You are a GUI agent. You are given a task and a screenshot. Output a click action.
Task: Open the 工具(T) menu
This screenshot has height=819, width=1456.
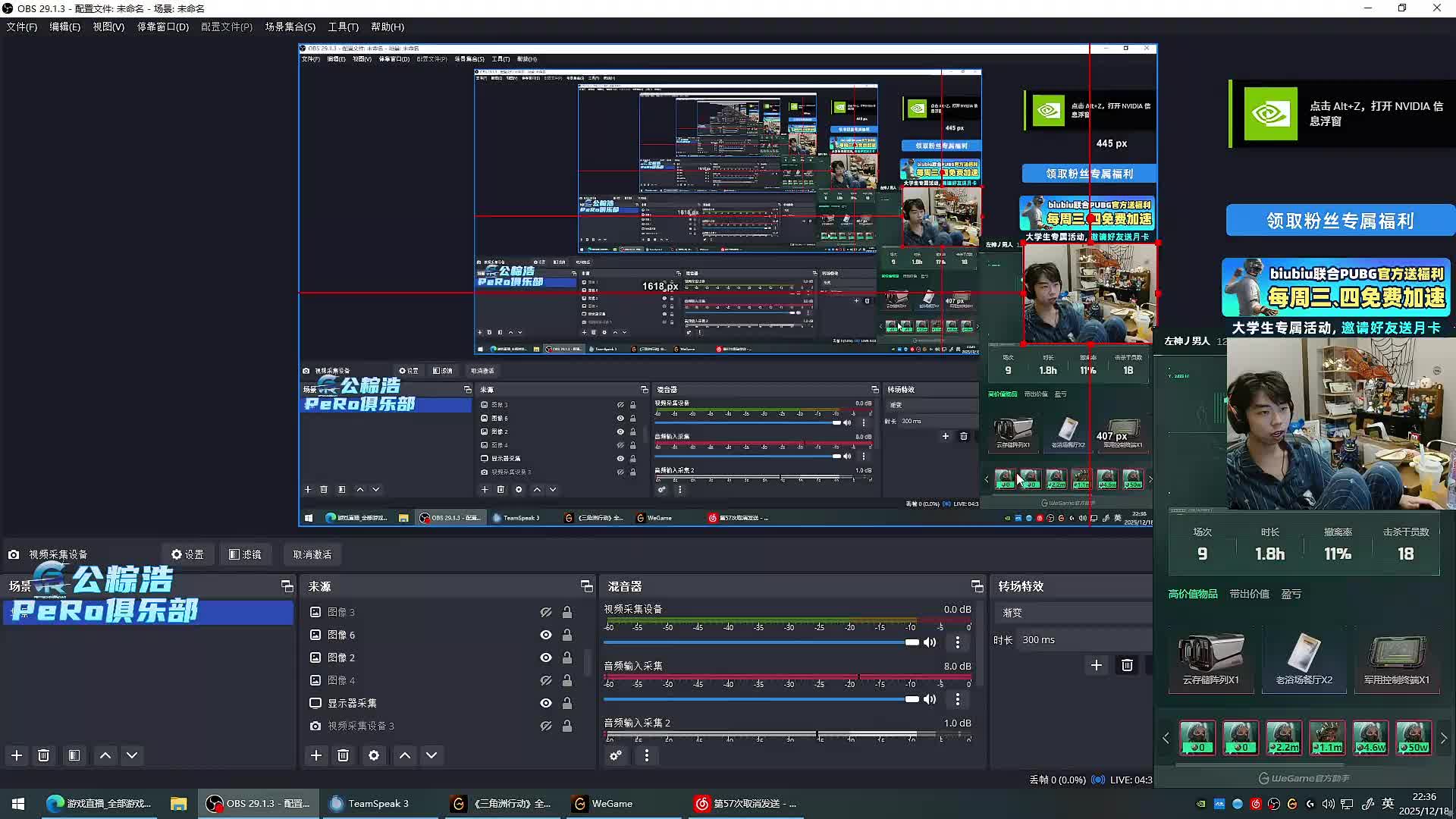pyautogui.click(x=343, y=27)
